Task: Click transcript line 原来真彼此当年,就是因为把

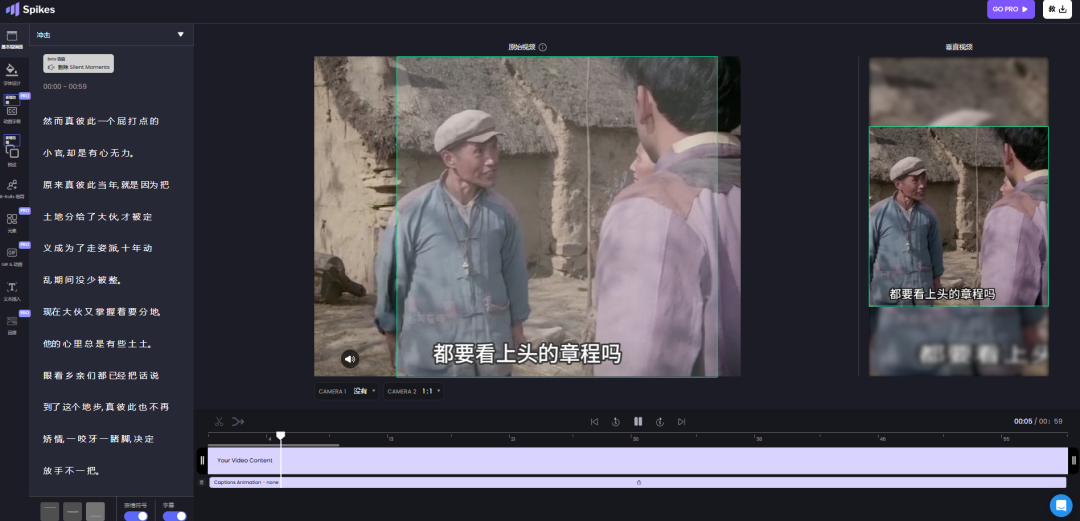Action: (106, 185)
